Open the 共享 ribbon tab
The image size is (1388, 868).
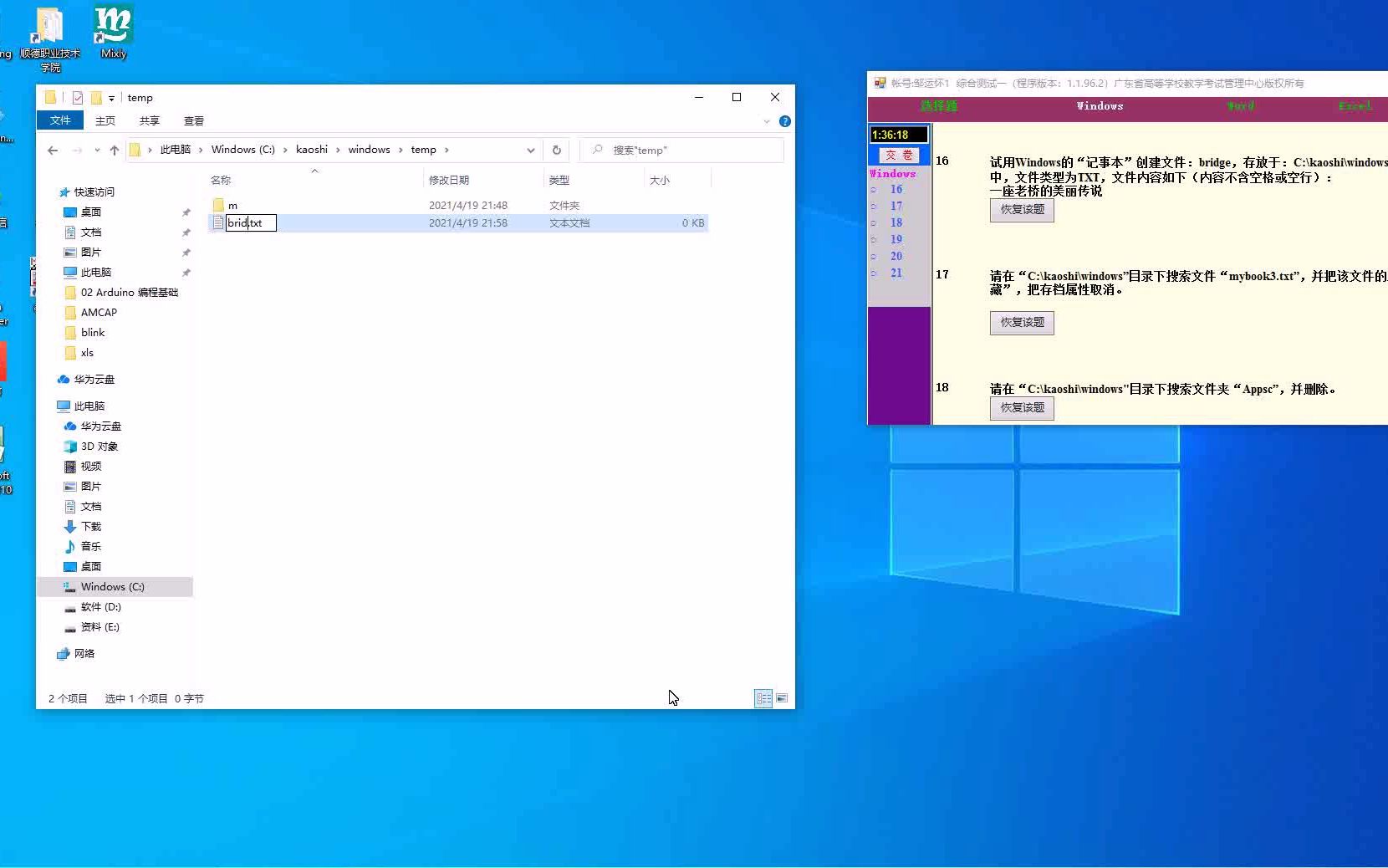coord(150,121)
